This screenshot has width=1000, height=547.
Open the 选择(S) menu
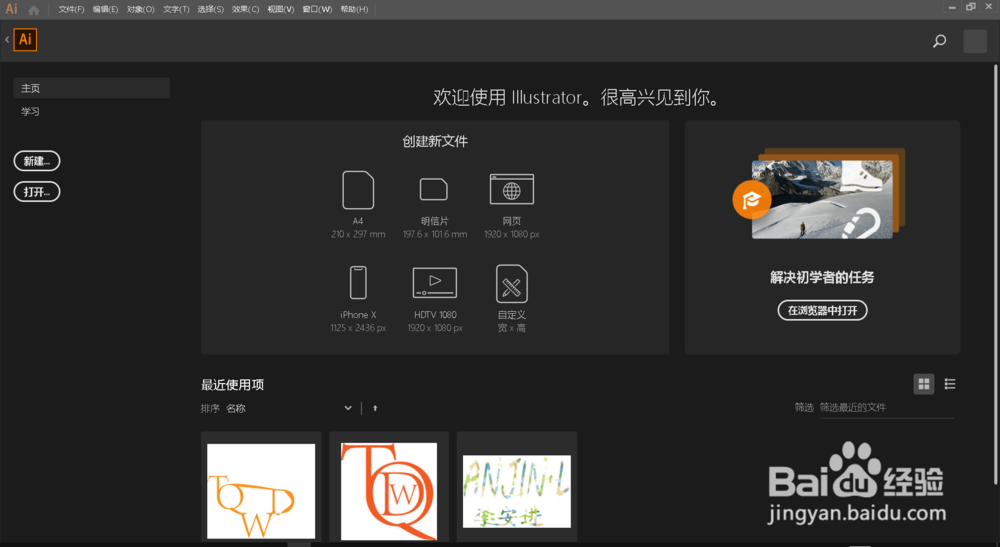click(210, 10)
